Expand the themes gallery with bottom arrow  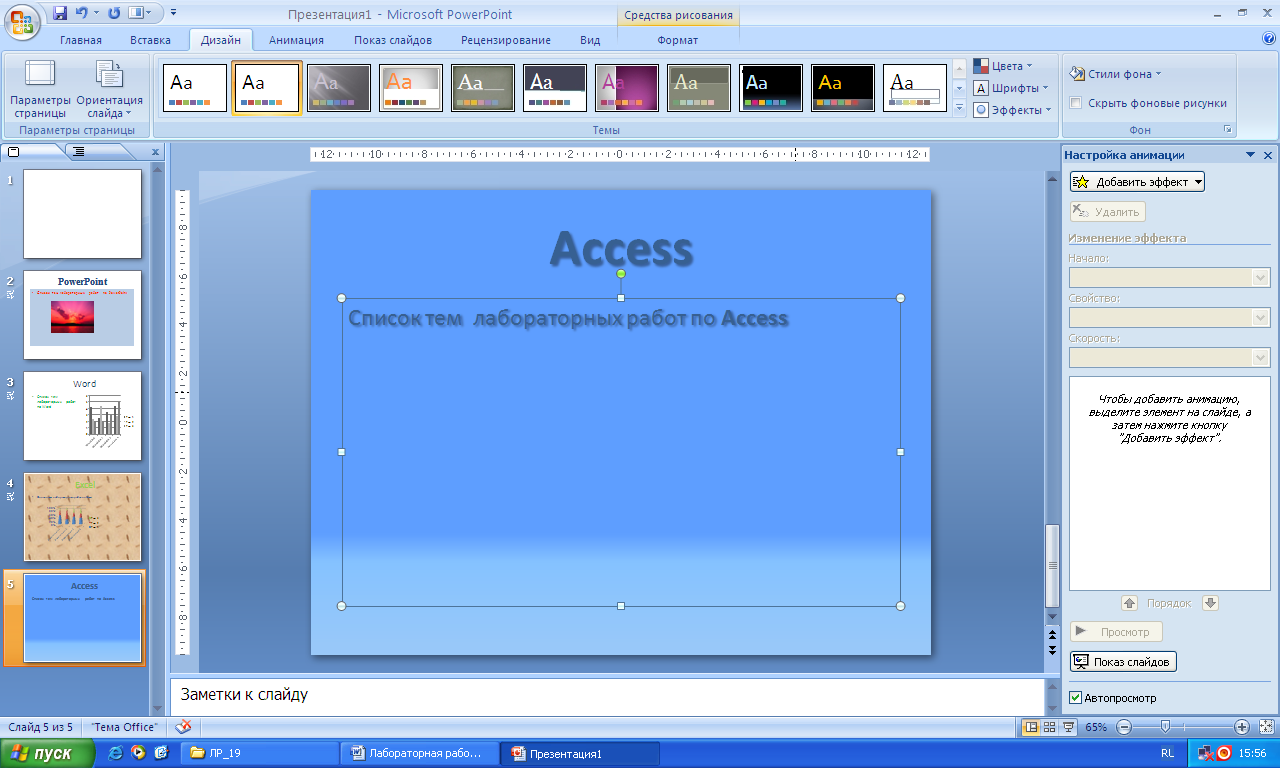[x=959, y=107]
